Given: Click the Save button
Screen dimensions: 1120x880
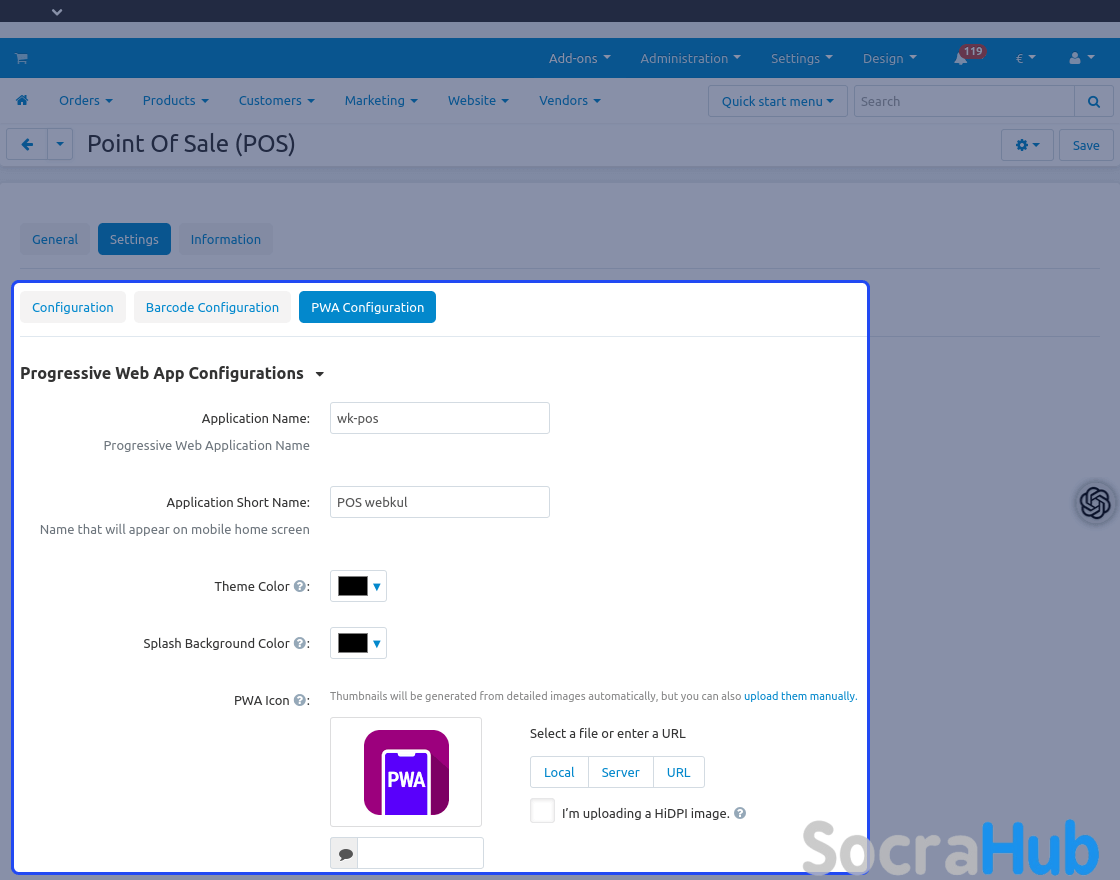Looking at the screenshot, I should (1085, 145).
